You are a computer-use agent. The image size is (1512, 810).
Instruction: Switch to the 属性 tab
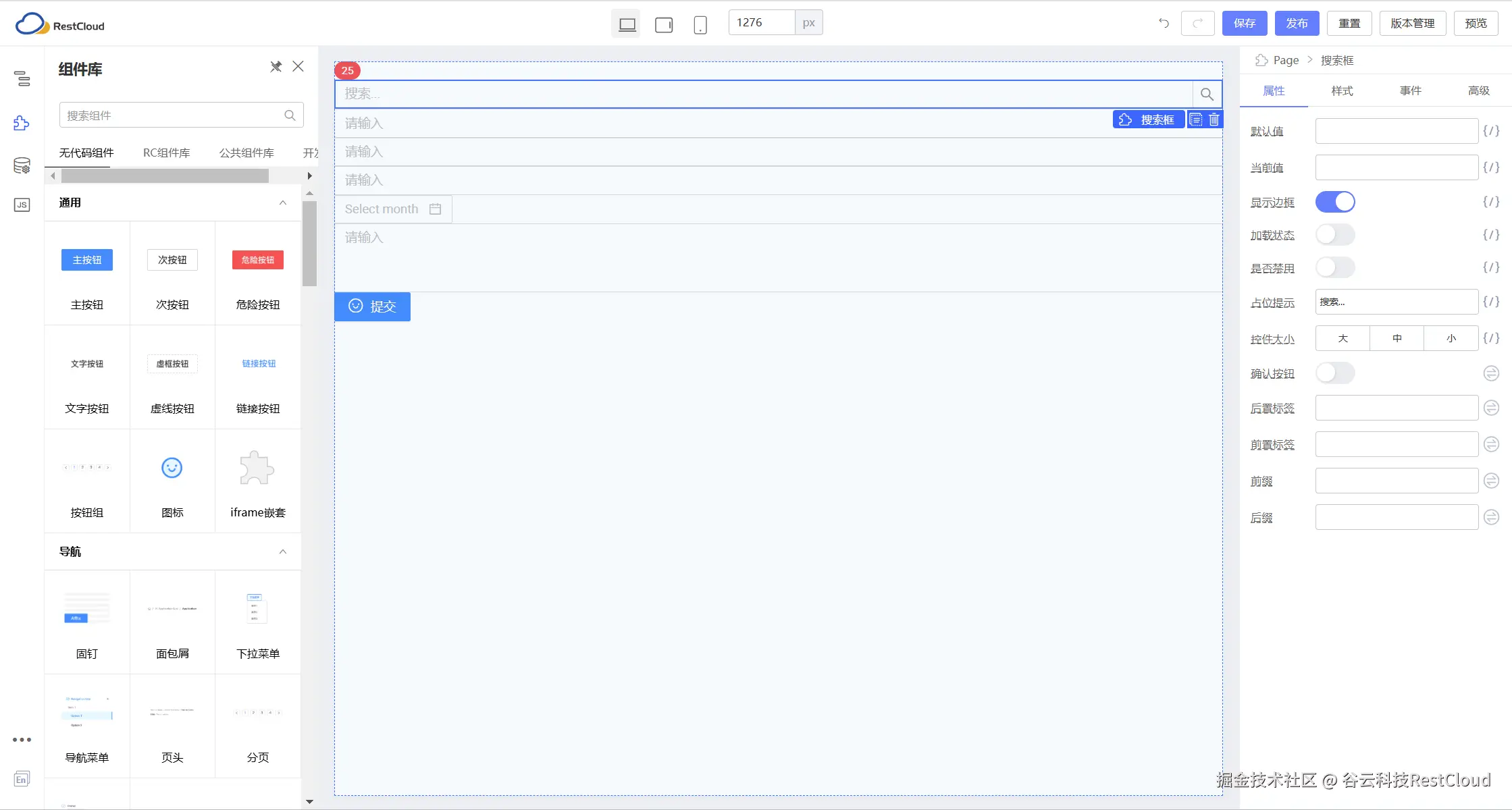(x=1274, y=90)
